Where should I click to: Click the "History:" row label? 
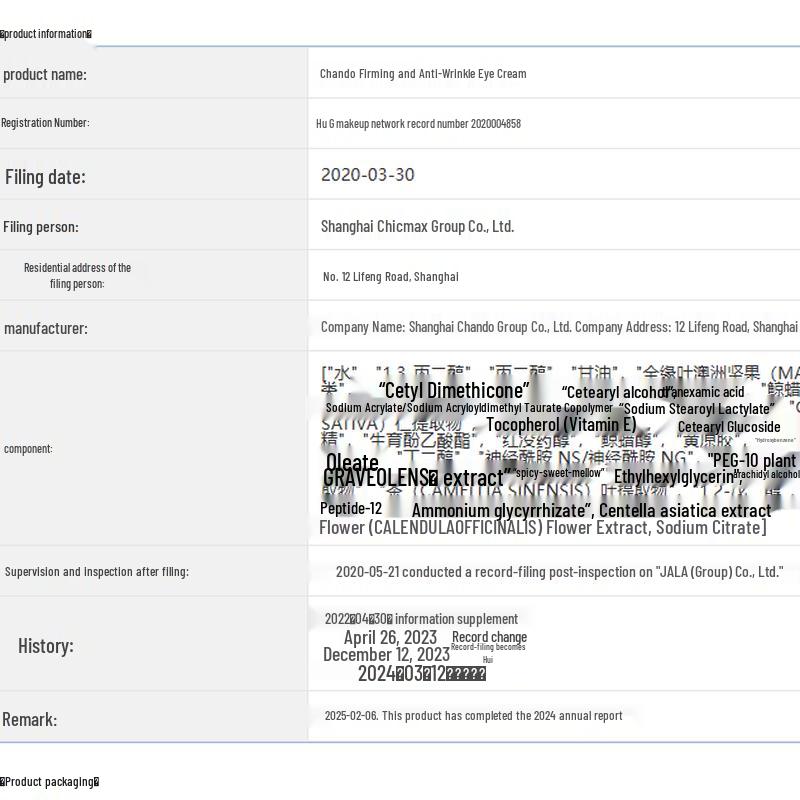click(46, 646)
